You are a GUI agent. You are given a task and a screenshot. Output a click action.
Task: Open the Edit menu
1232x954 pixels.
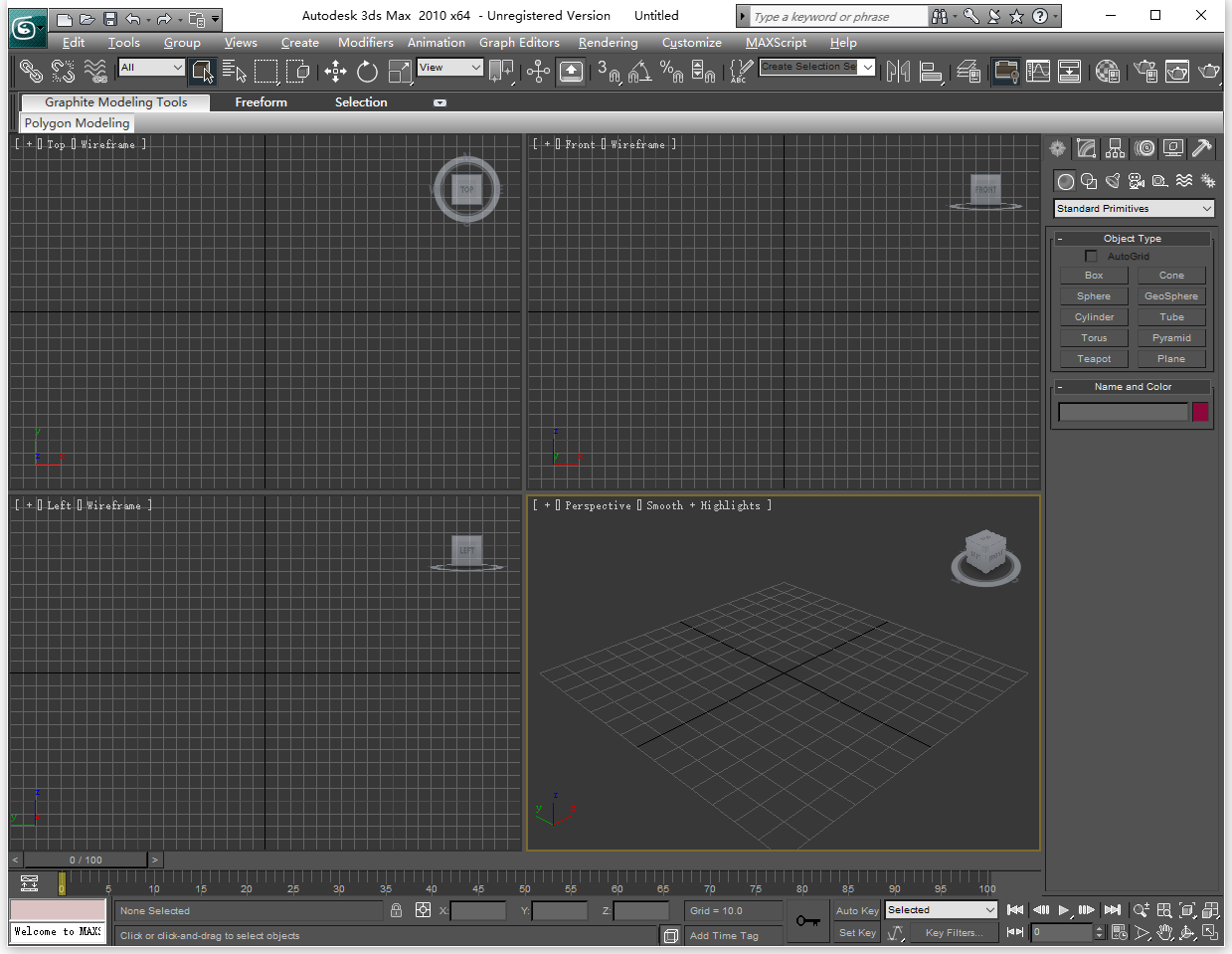[74, 43]
